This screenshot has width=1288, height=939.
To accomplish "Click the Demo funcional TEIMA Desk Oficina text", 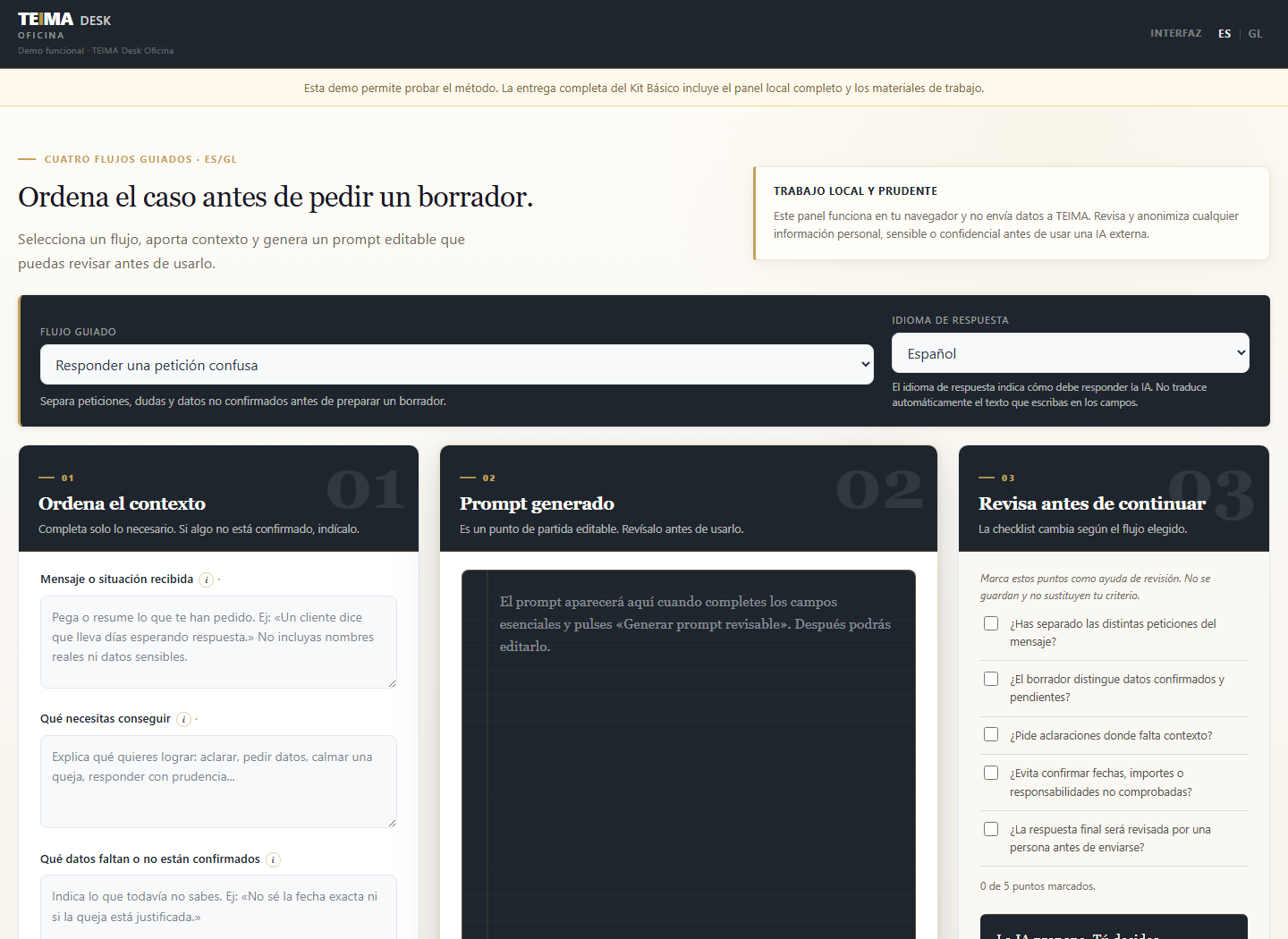I will pos(96,51).
